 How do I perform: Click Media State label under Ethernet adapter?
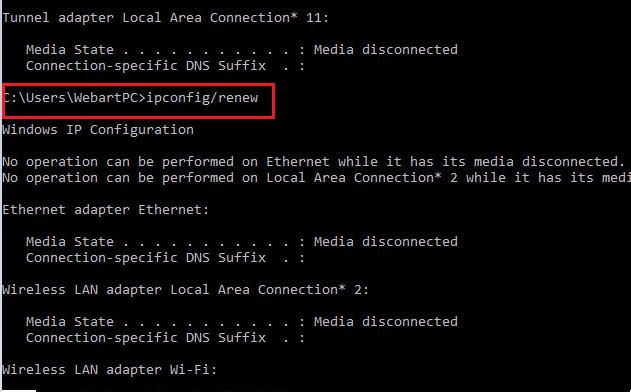[70, 242]
